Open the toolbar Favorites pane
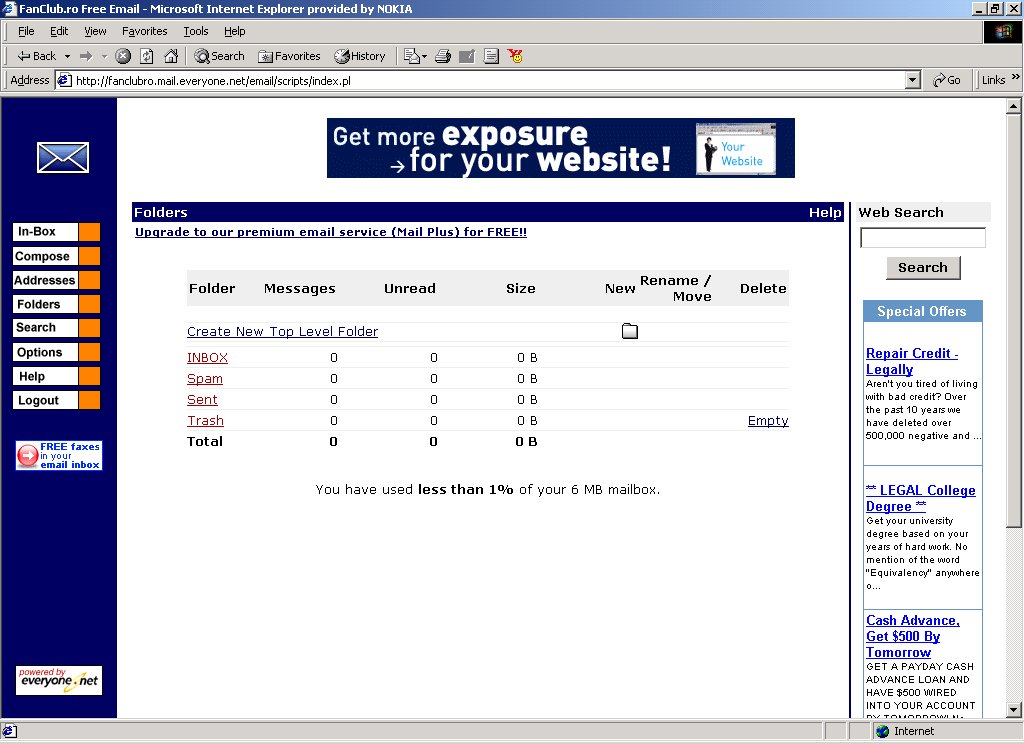1024x744 pixels. pos(289,56)
